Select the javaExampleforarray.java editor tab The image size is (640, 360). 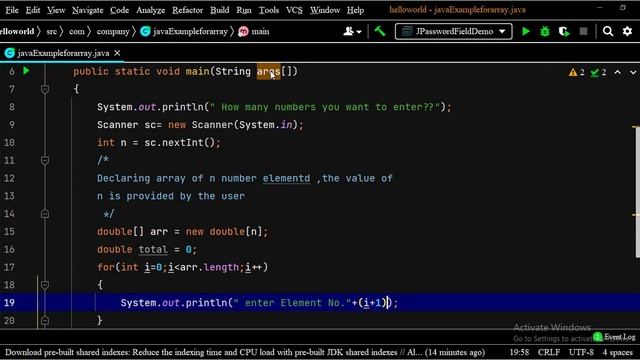(x=63, y=53)
